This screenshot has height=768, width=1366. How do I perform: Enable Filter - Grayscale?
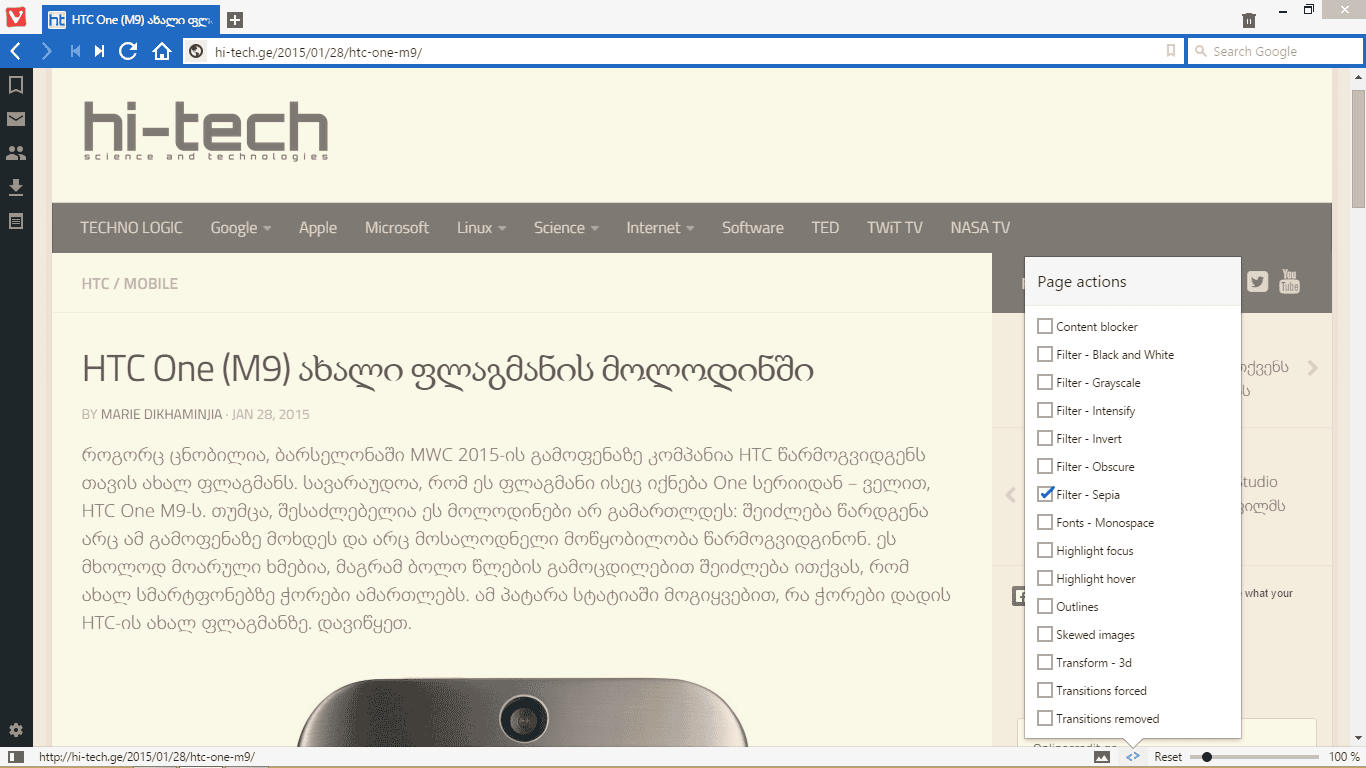(1045, 382)
